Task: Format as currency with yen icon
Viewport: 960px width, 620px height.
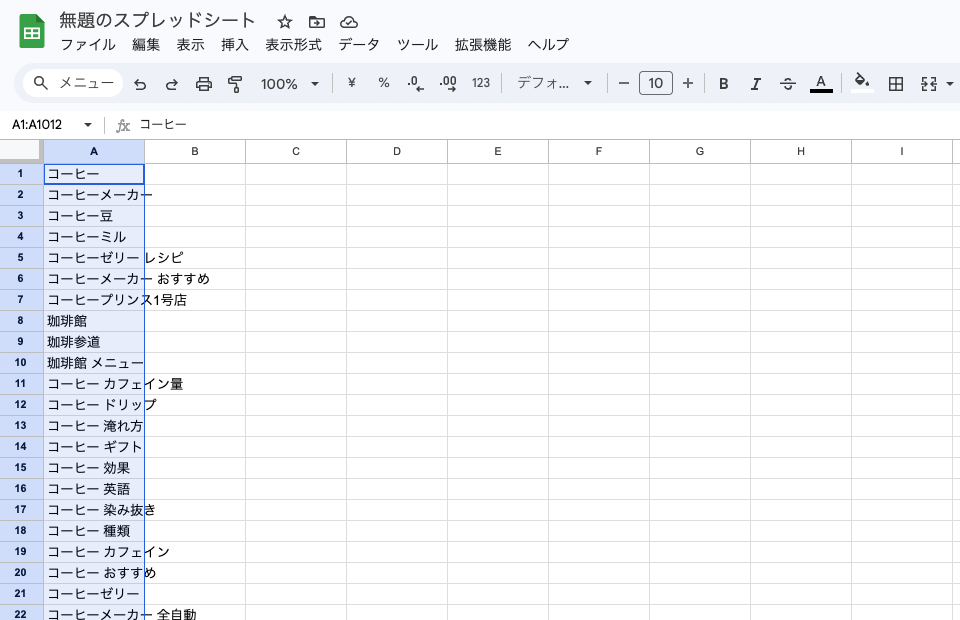Action: pos(351,83)
